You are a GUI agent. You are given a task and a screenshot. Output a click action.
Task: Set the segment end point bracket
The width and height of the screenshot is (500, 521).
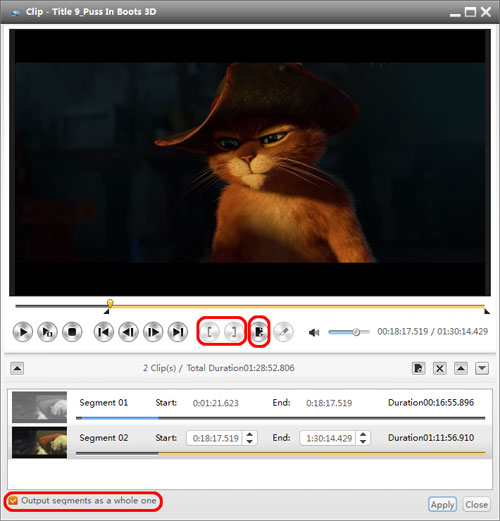[234, 332]
